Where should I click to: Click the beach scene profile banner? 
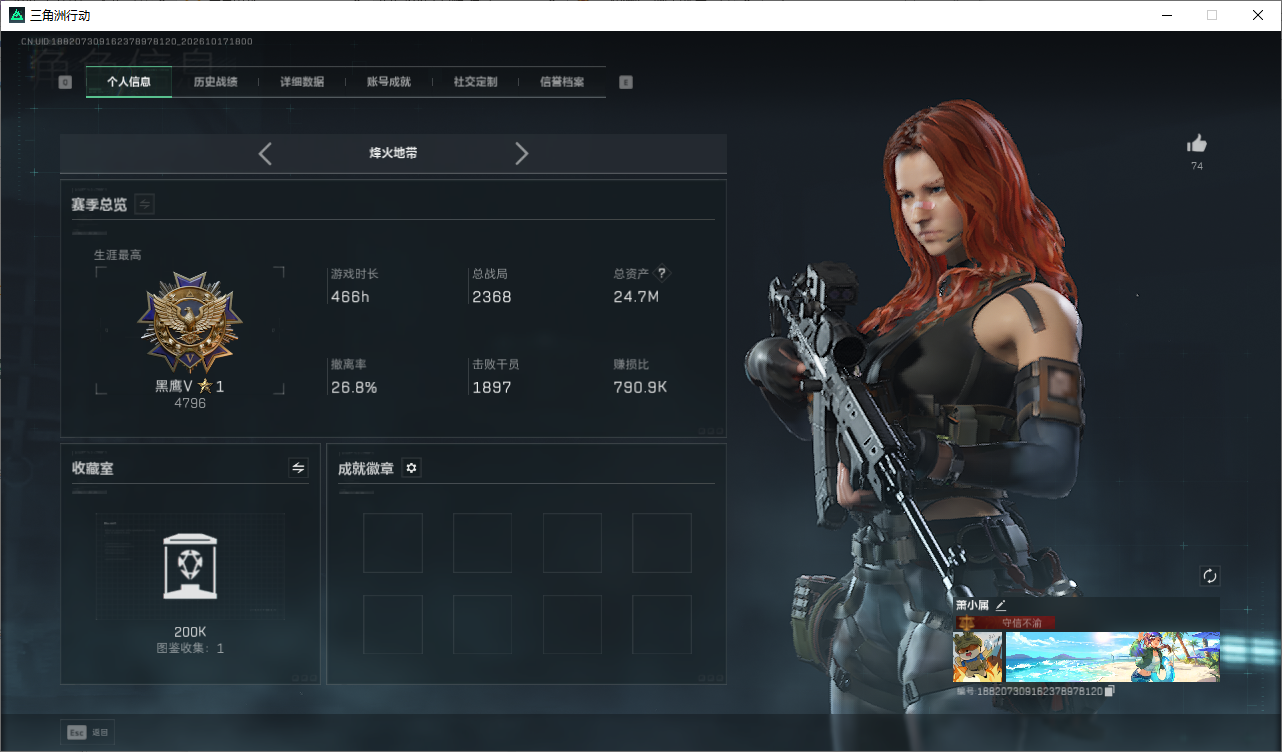pyautogui.click(x=1113, y=657)
